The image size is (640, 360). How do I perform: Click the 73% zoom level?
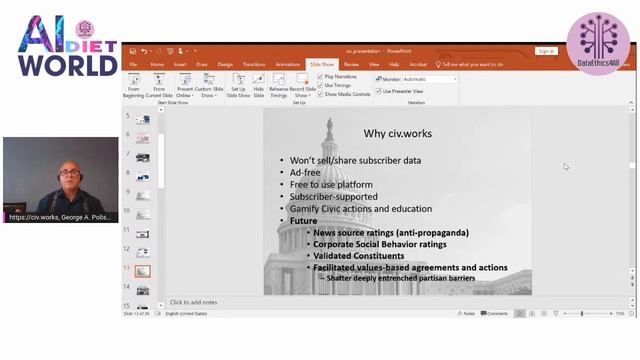(x=620, y=313)
